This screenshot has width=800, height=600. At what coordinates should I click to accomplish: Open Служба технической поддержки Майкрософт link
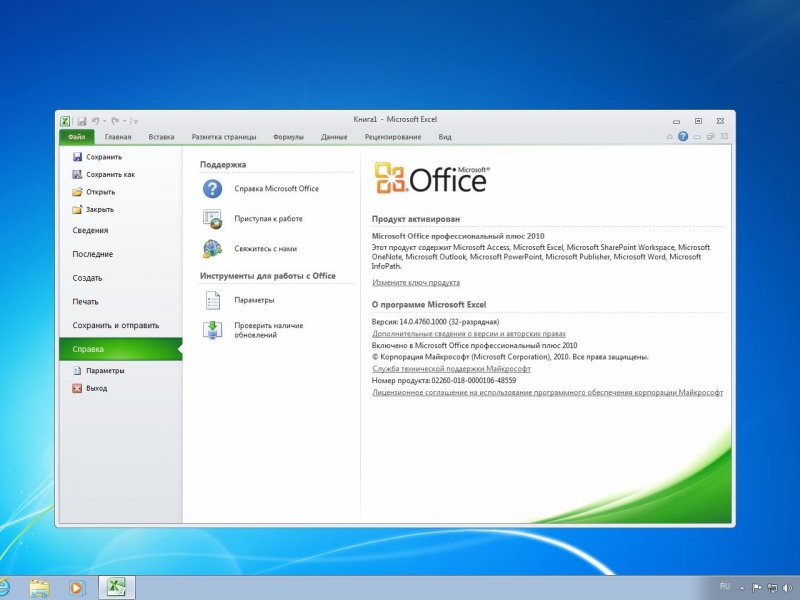coord(452,369)
